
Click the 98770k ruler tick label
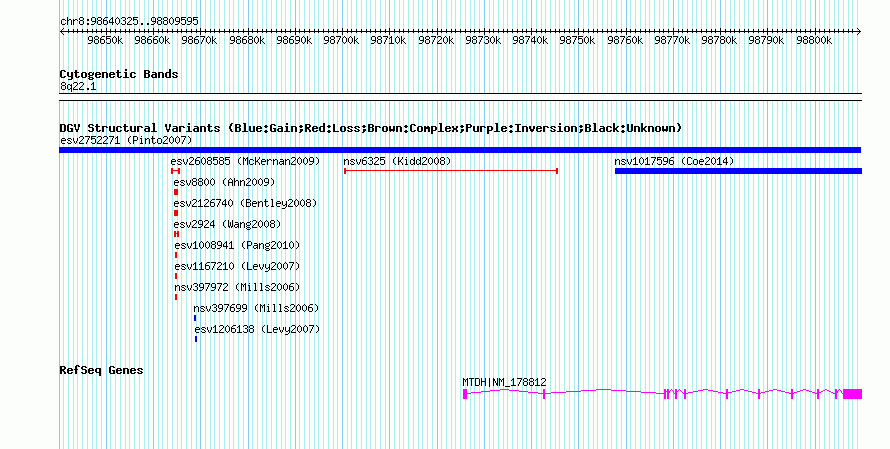(x=672, y=40)
